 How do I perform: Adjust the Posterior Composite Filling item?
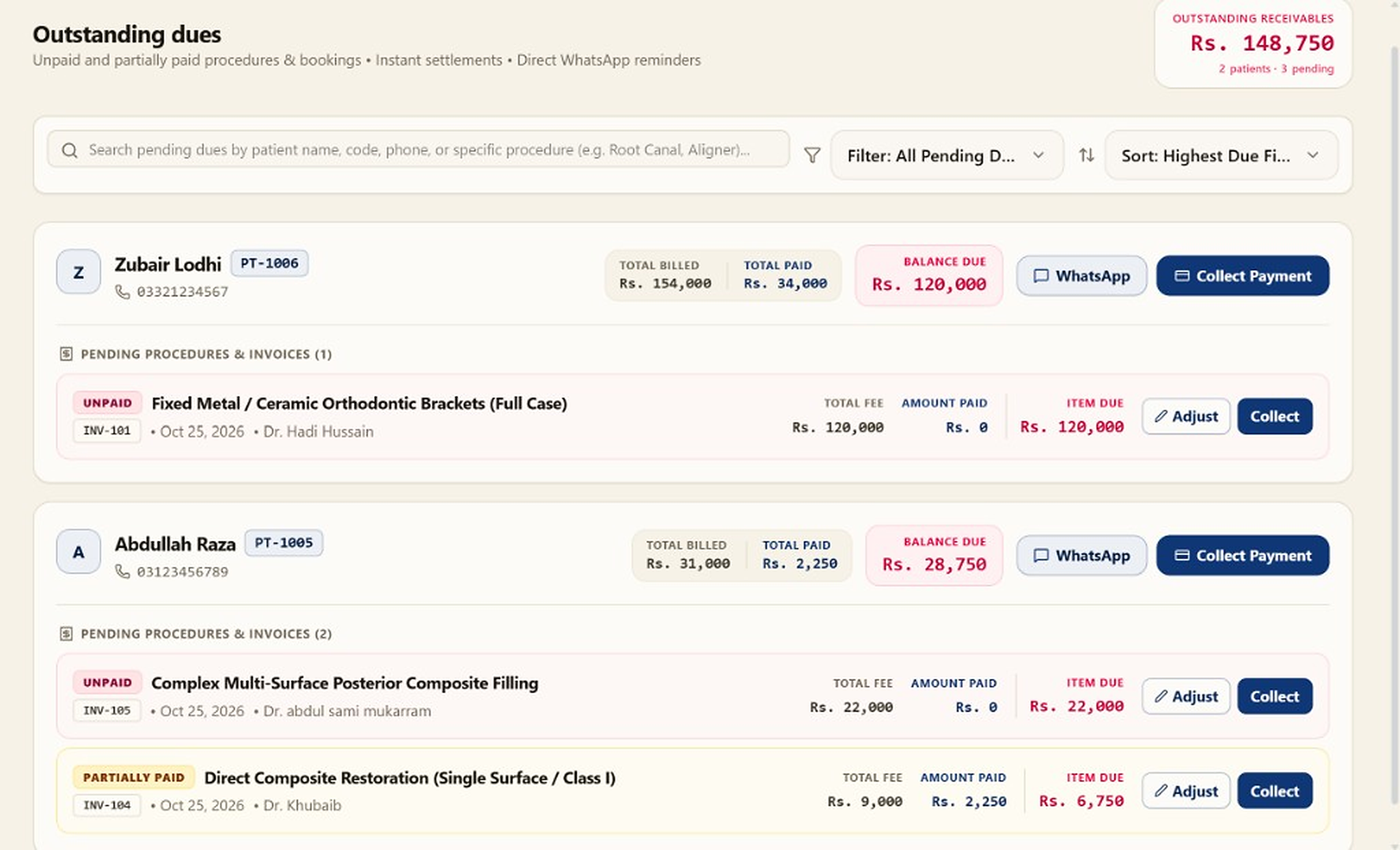click(1185, 696)
